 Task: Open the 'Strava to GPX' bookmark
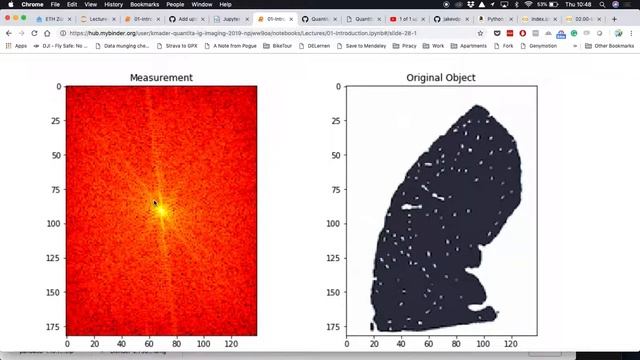(177, 46)
